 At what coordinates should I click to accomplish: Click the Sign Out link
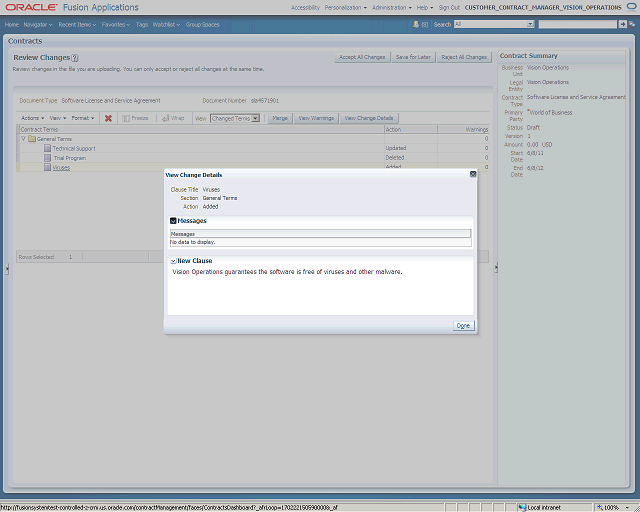point(449,7)
